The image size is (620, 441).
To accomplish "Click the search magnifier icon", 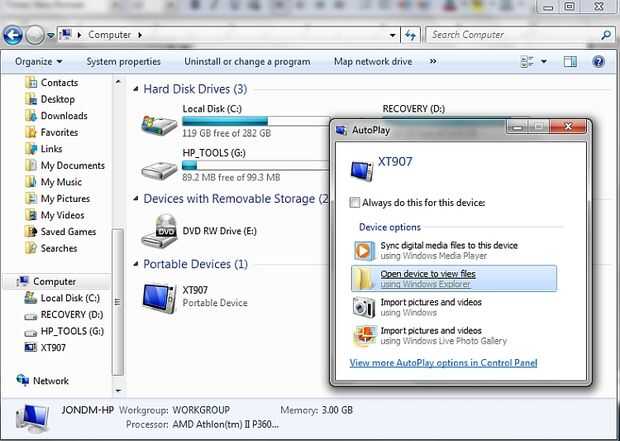I will tap(606, 35).
